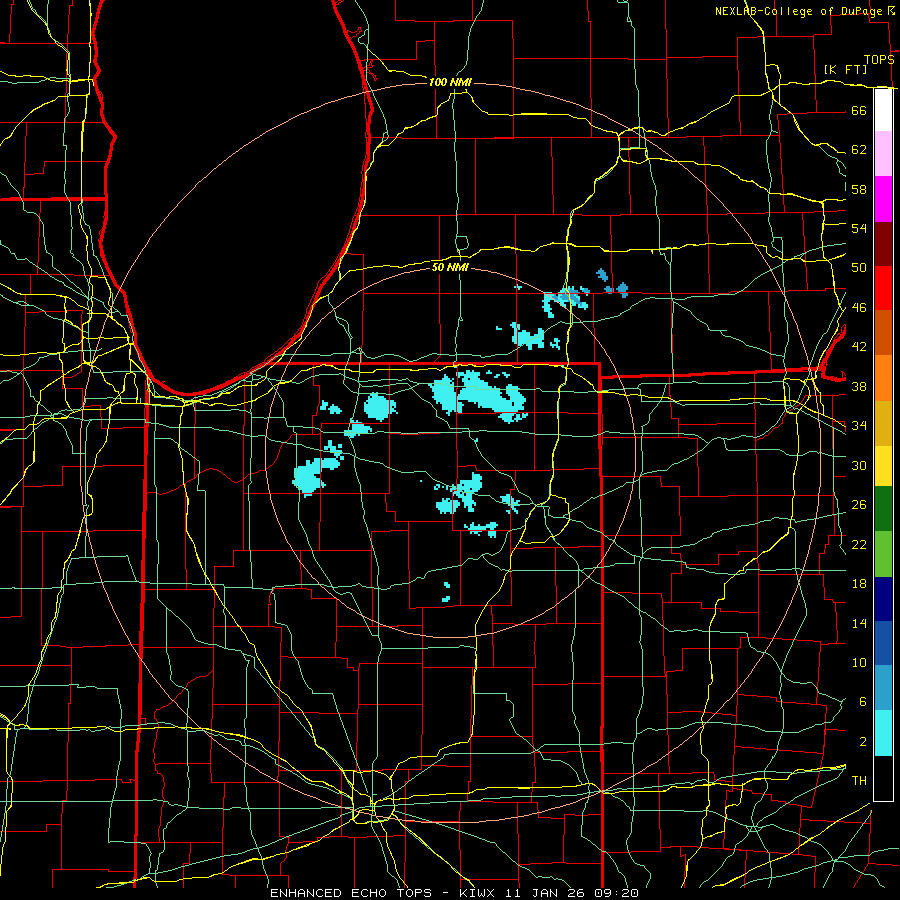Click the dark green legend swatch
The image size is (900, 900).
(883, 509)
